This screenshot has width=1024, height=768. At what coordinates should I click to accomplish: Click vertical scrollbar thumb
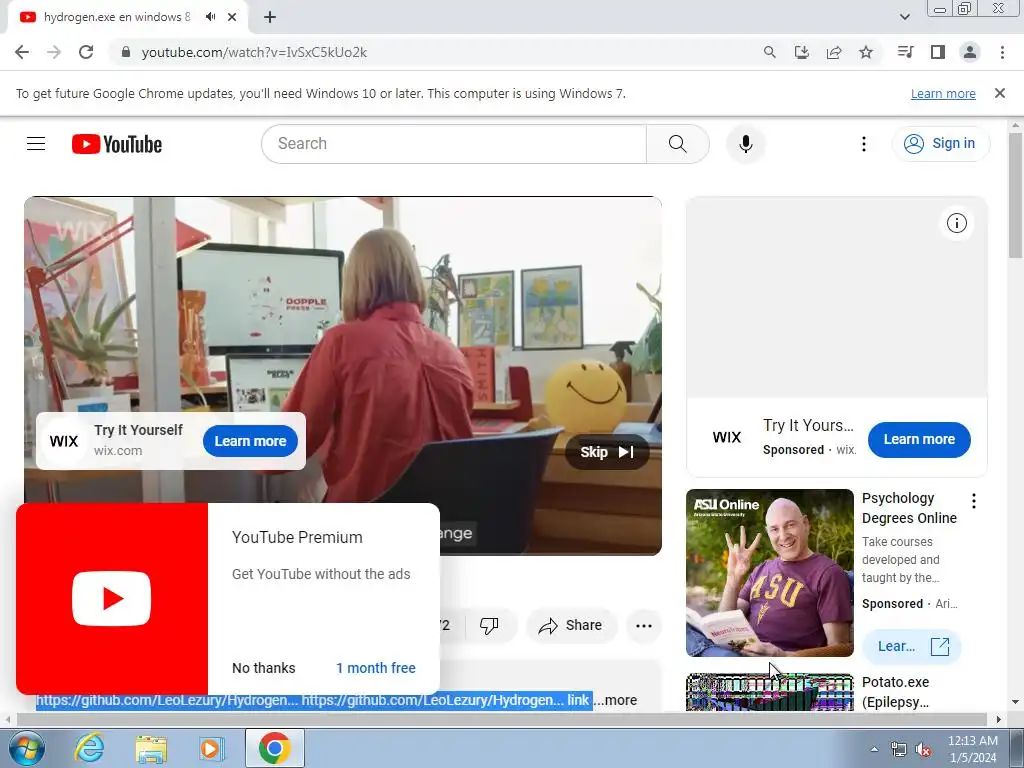[x=1015, y=195]
